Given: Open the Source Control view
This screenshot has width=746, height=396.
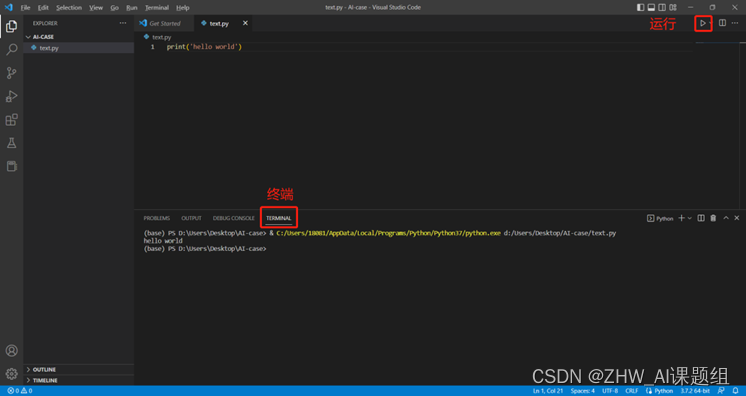Looking at the screenshot, I should [x=11, y=73].
